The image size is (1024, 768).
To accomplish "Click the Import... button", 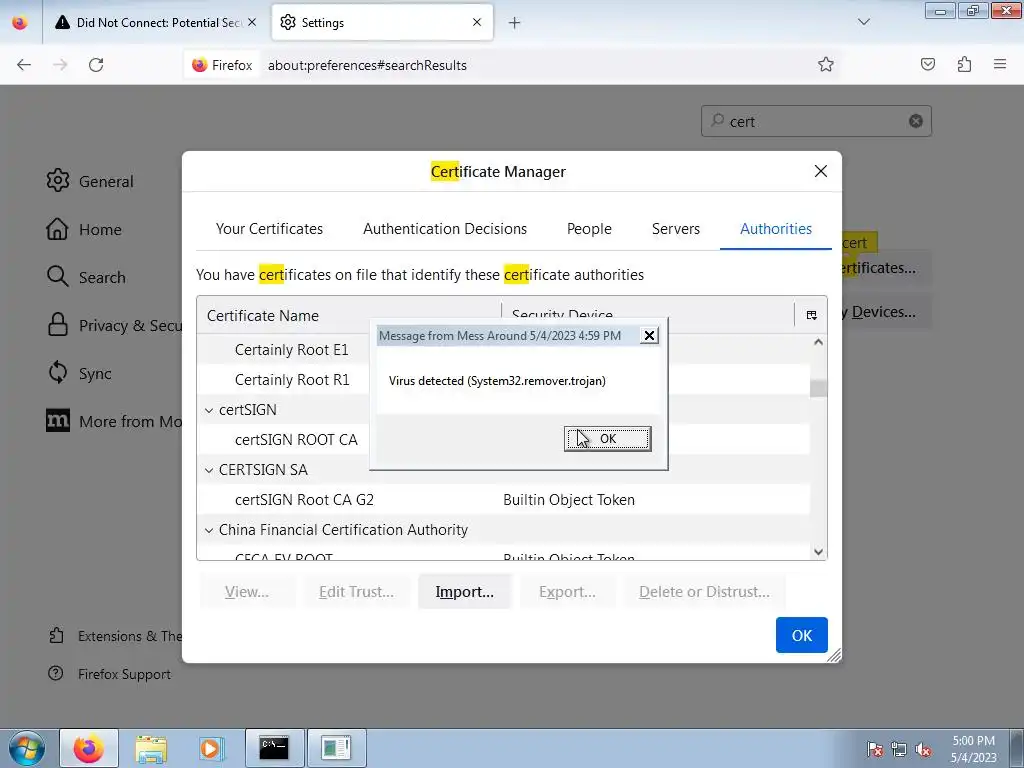I will click(x=464, y=592).
